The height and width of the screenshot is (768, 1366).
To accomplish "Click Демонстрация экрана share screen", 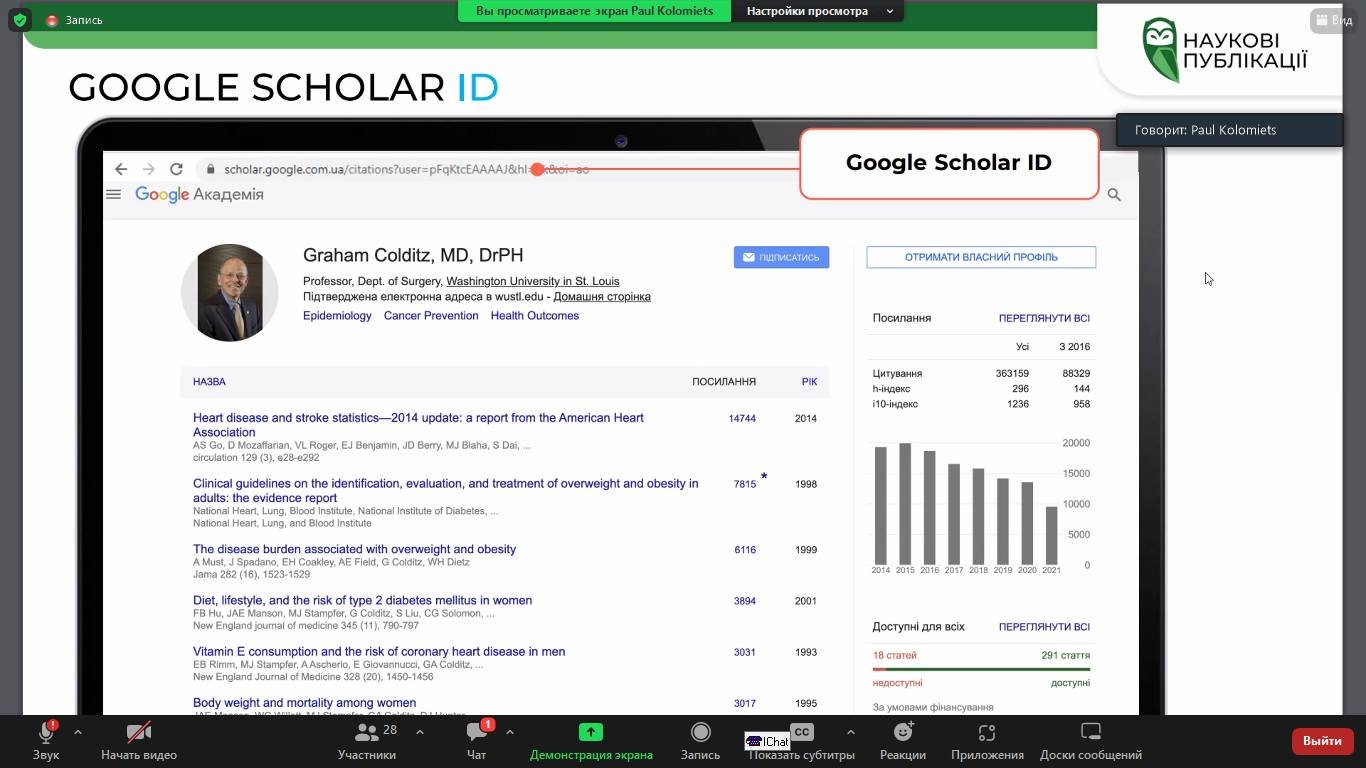I will coord(591,741).
